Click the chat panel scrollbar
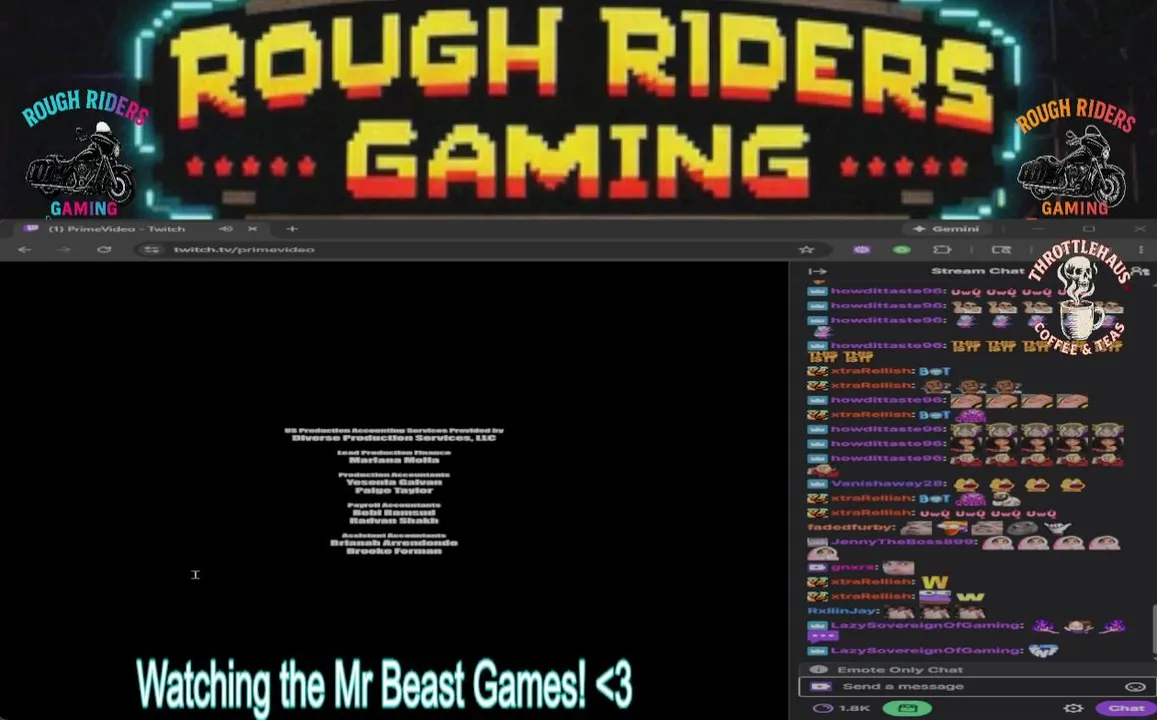The image size is (1157, 720). click(x=1153, y=629)
